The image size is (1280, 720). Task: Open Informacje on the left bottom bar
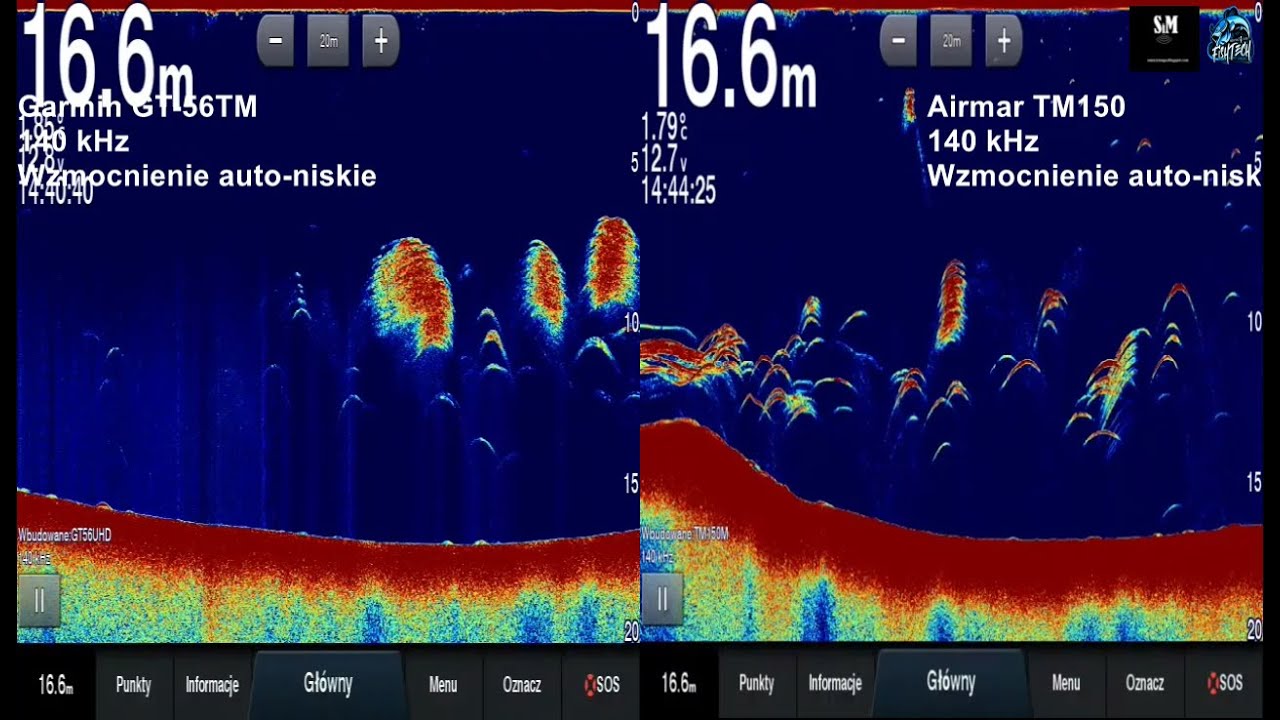(212, 685)
